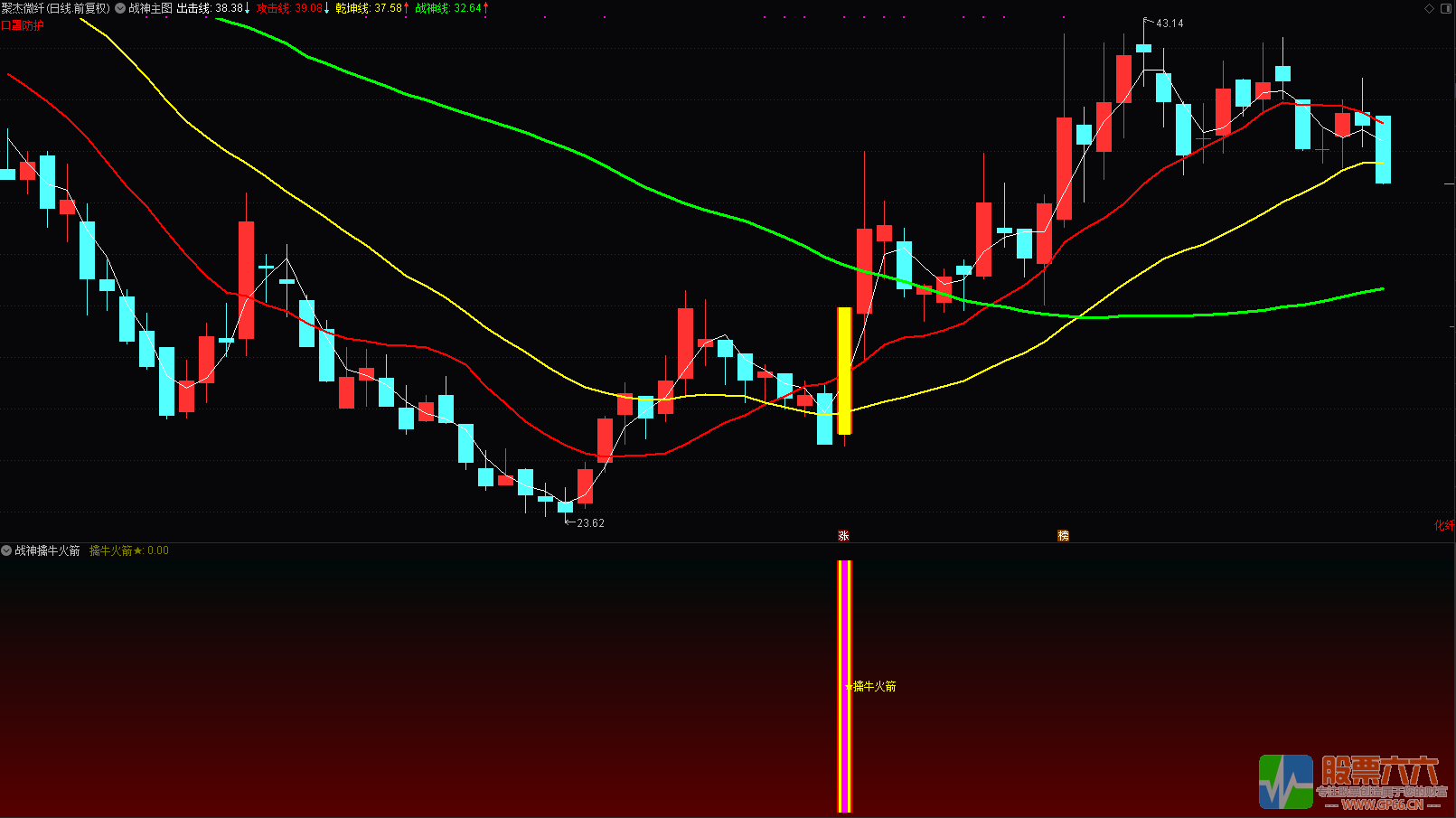This screenshot has width=1456, height=818.
Task: Click the 43.14 high price label
Action: click(1169, 24)
